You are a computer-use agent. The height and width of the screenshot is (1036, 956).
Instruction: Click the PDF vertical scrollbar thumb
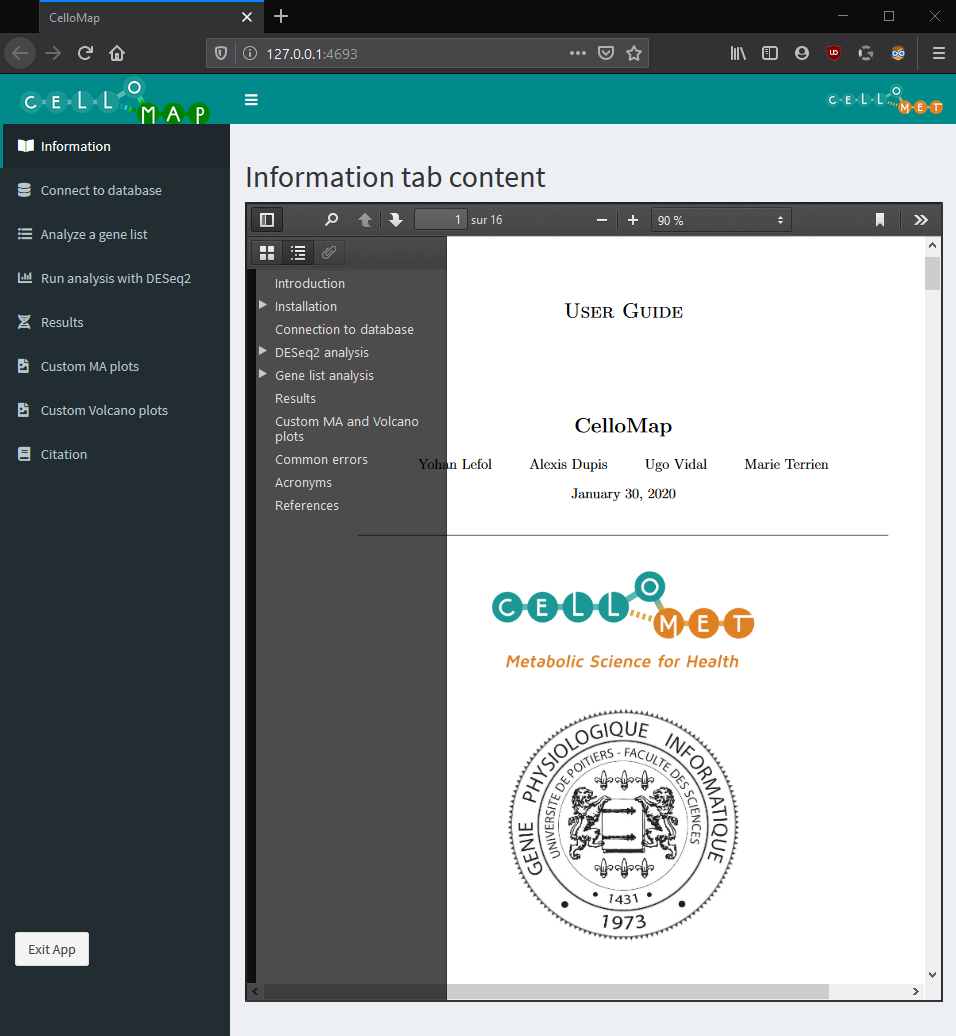click(x=932, y=274)
